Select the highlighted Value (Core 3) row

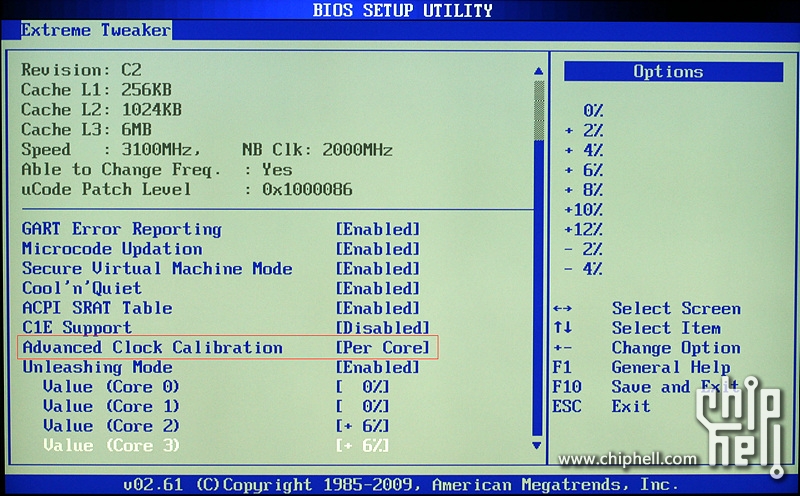click(111, 445)
